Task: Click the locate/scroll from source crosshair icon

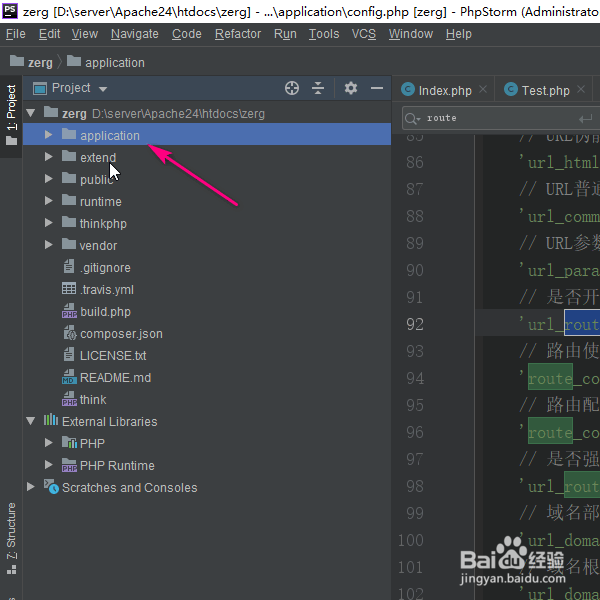Action: click(x=292, y=88)
